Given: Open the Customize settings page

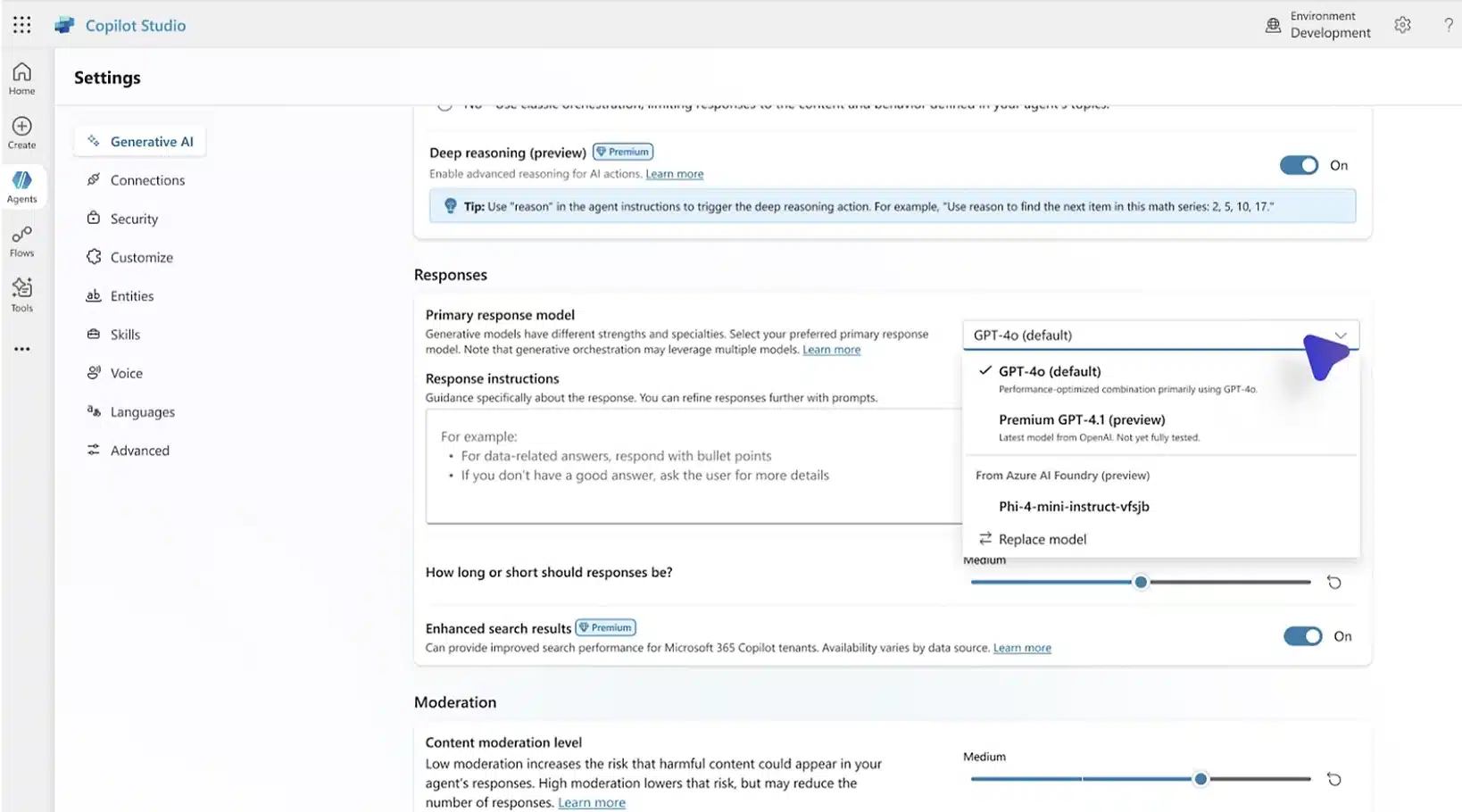Looking at the screenshot, I should click(x=129, y=257).
